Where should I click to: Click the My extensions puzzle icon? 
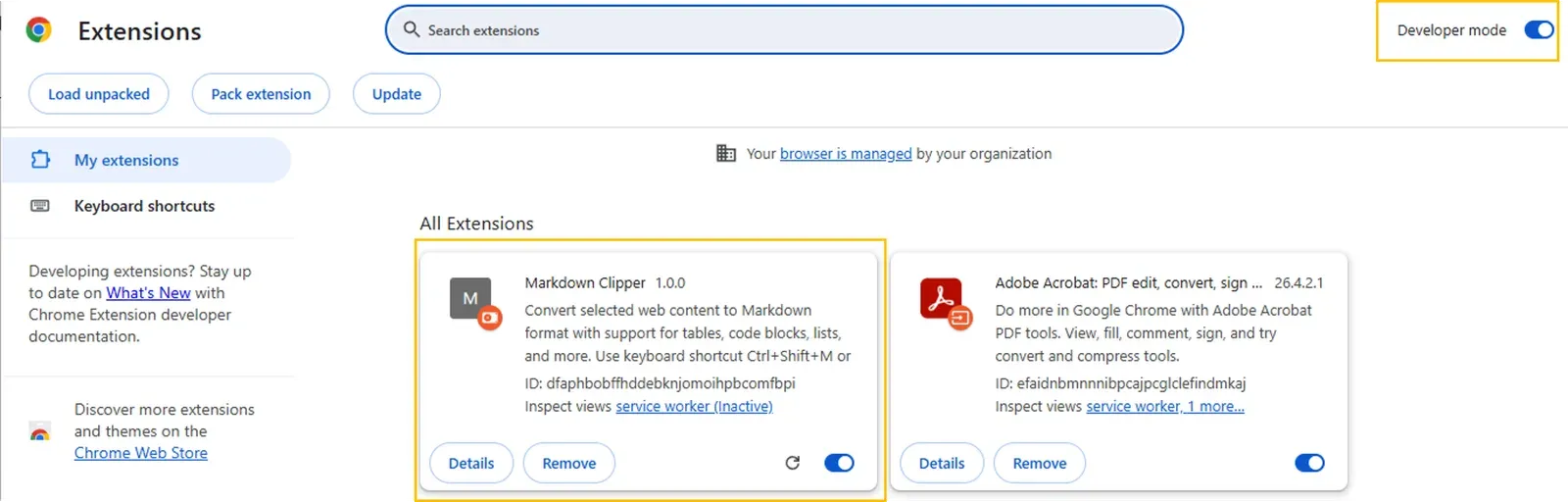coord(40,160)
